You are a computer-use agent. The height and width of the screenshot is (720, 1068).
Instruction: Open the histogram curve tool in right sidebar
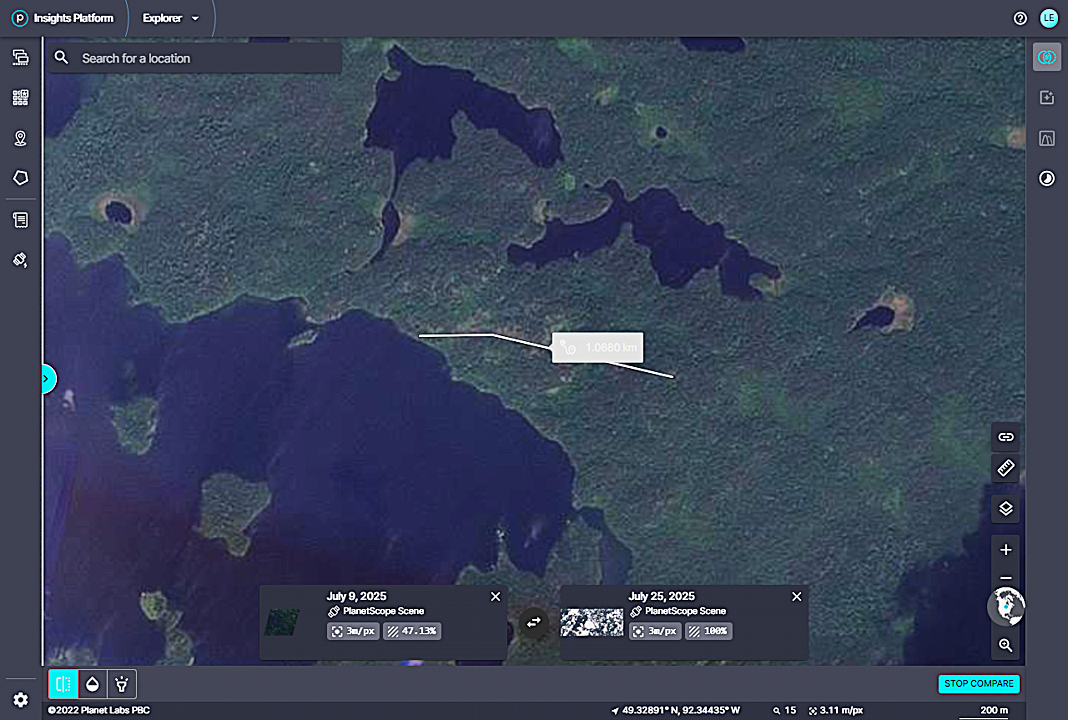pos(1047,138)
